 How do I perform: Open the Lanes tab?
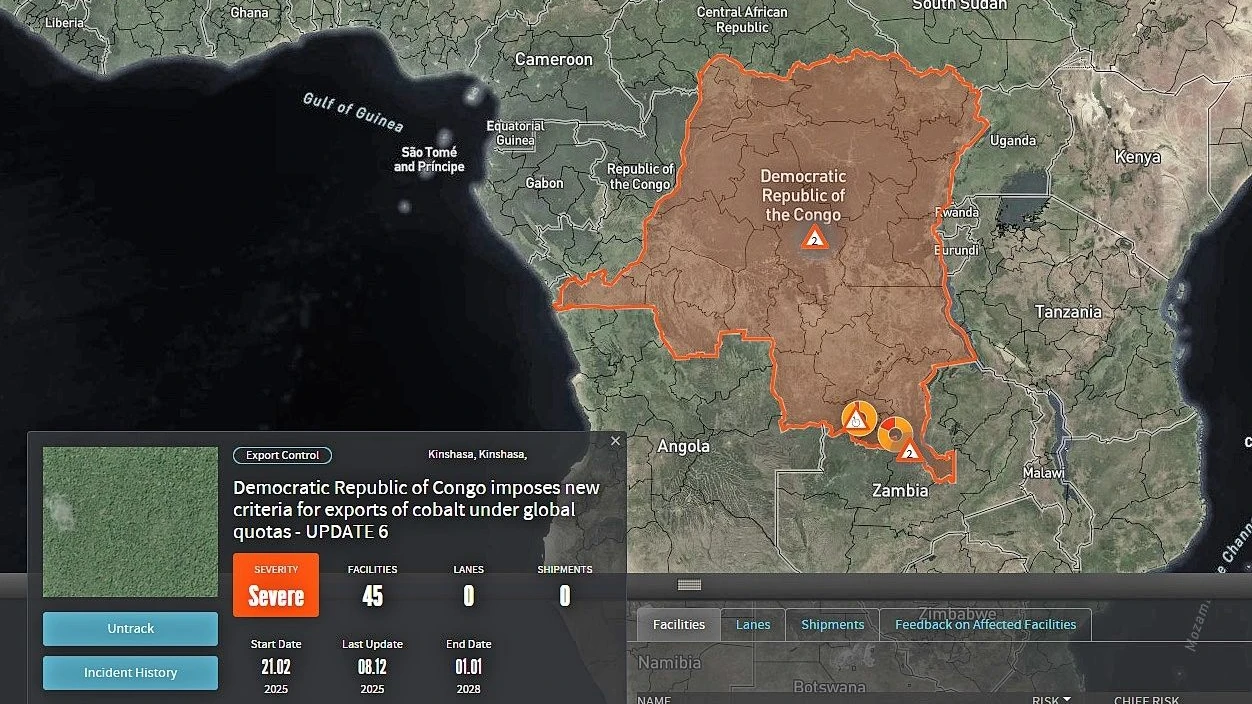753,625
